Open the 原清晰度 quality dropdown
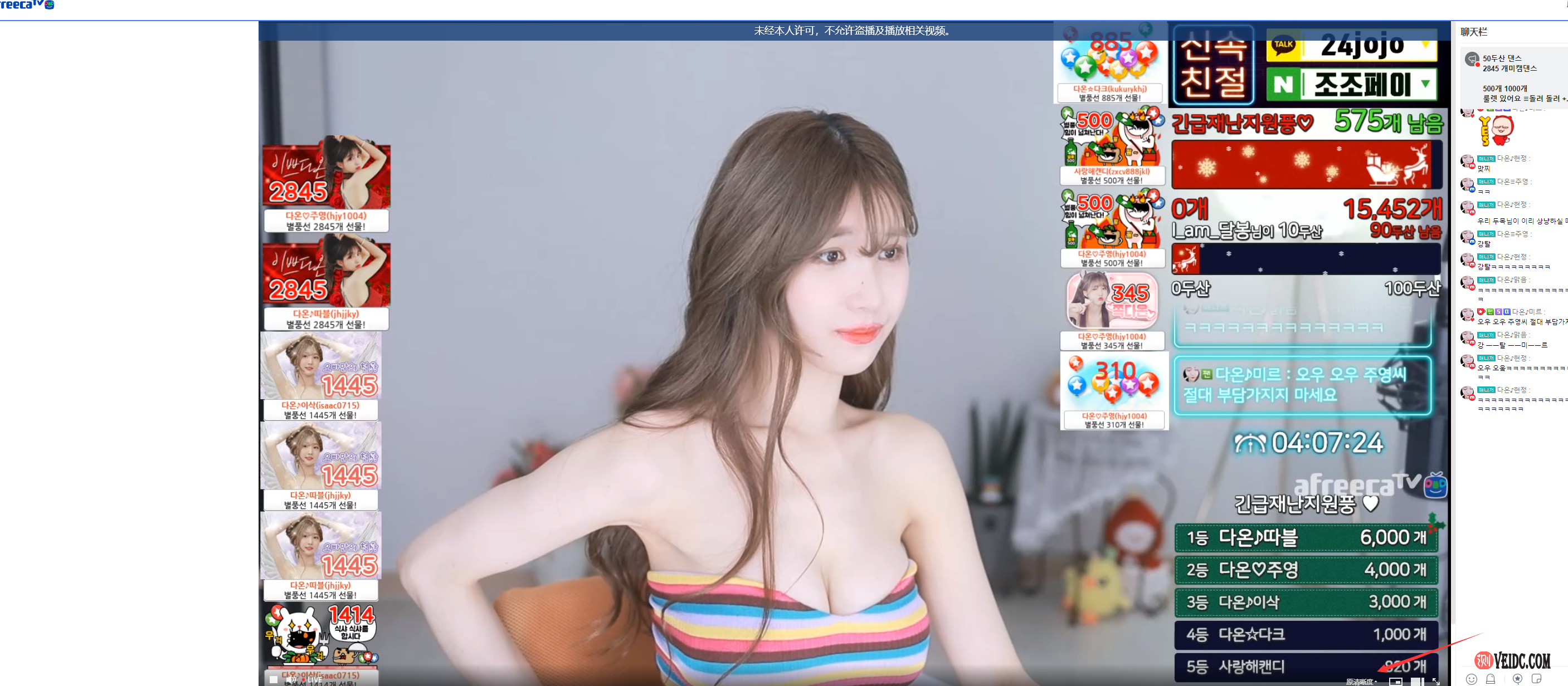The image size is (1568, 686). (1361, 682)
